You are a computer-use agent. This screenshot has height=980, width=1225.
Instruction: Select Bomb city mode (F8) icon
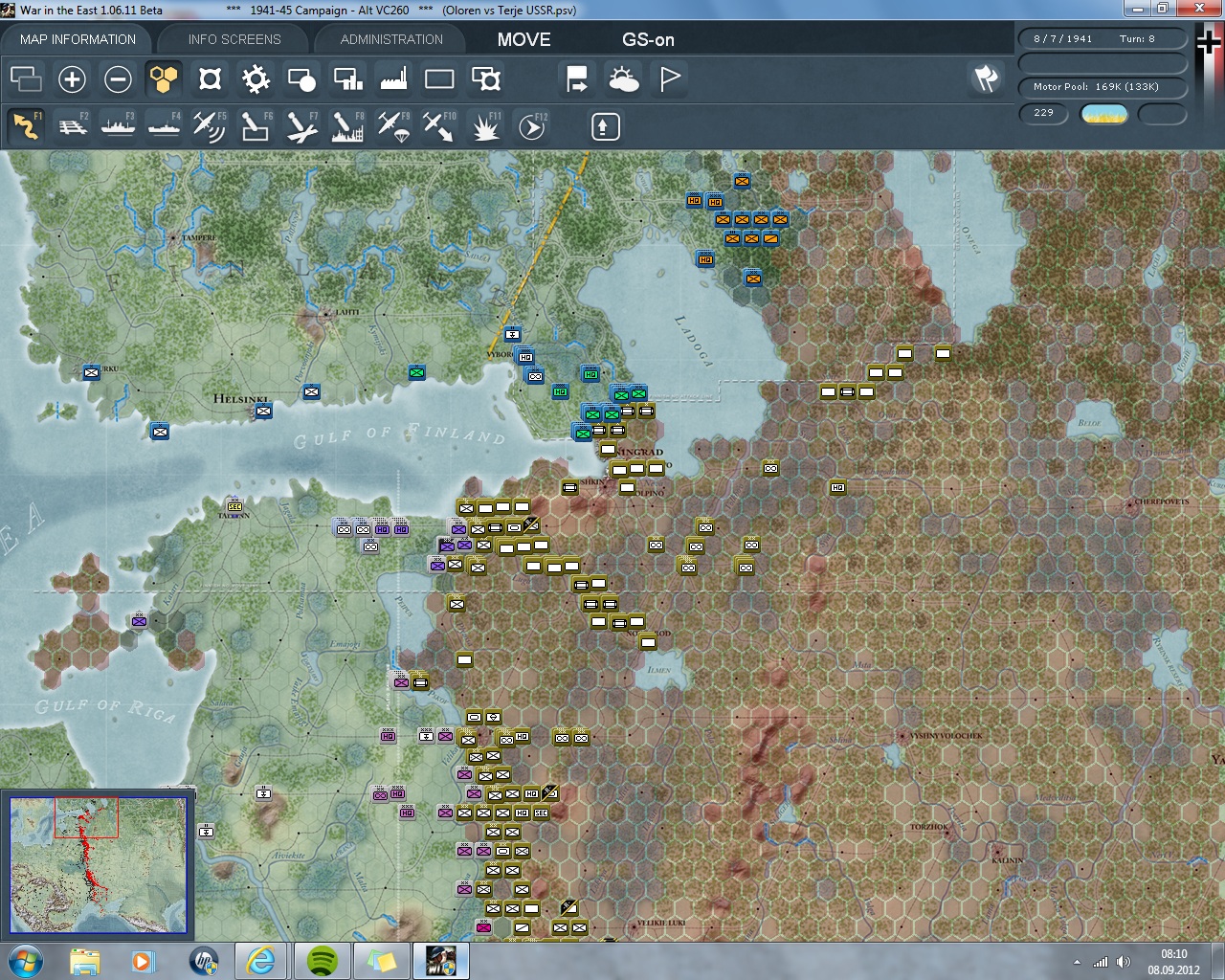pos(347,126)
